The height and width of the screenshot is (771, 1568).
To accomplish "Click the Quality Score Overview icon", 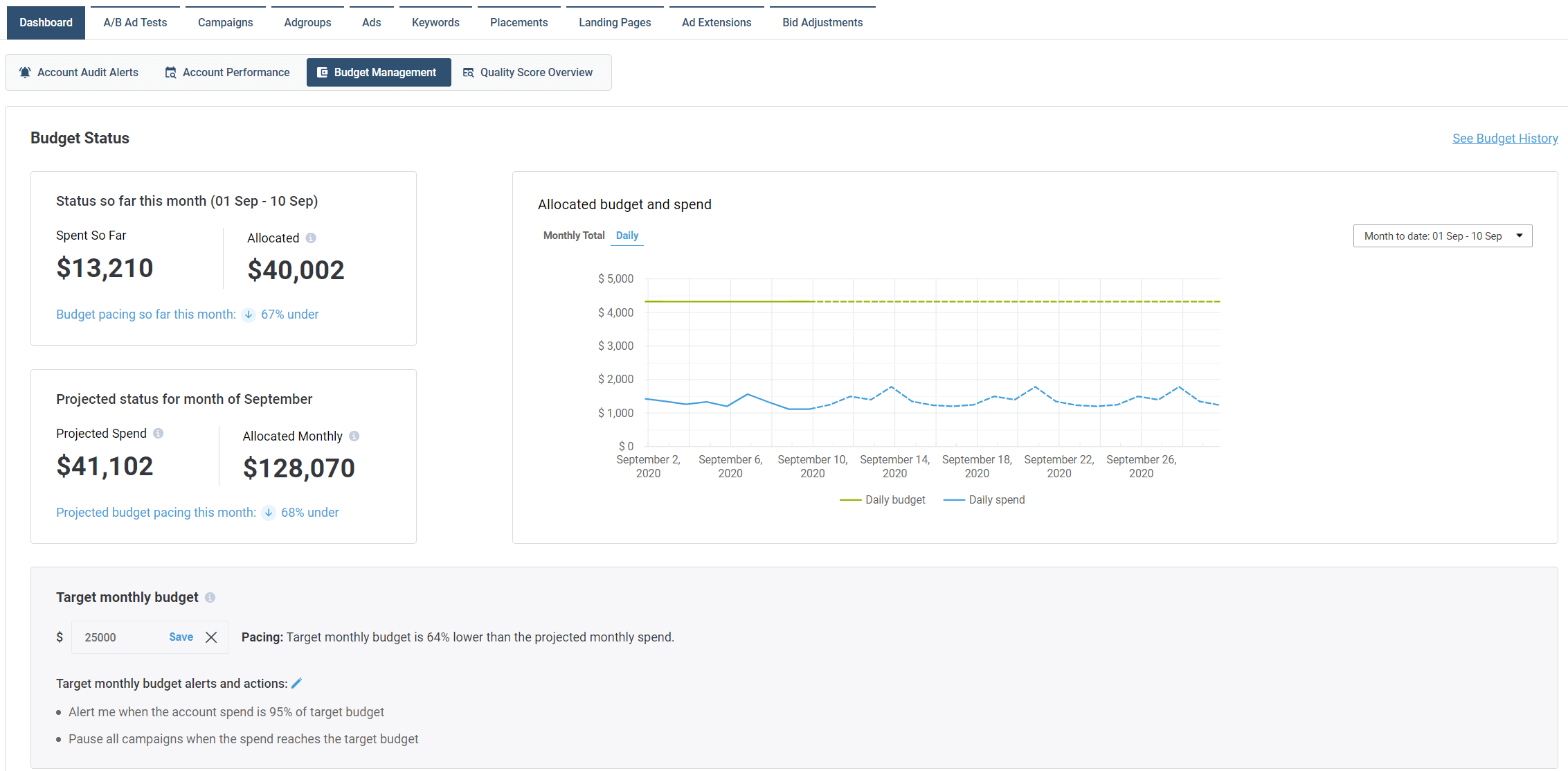I will pos(469,72).
